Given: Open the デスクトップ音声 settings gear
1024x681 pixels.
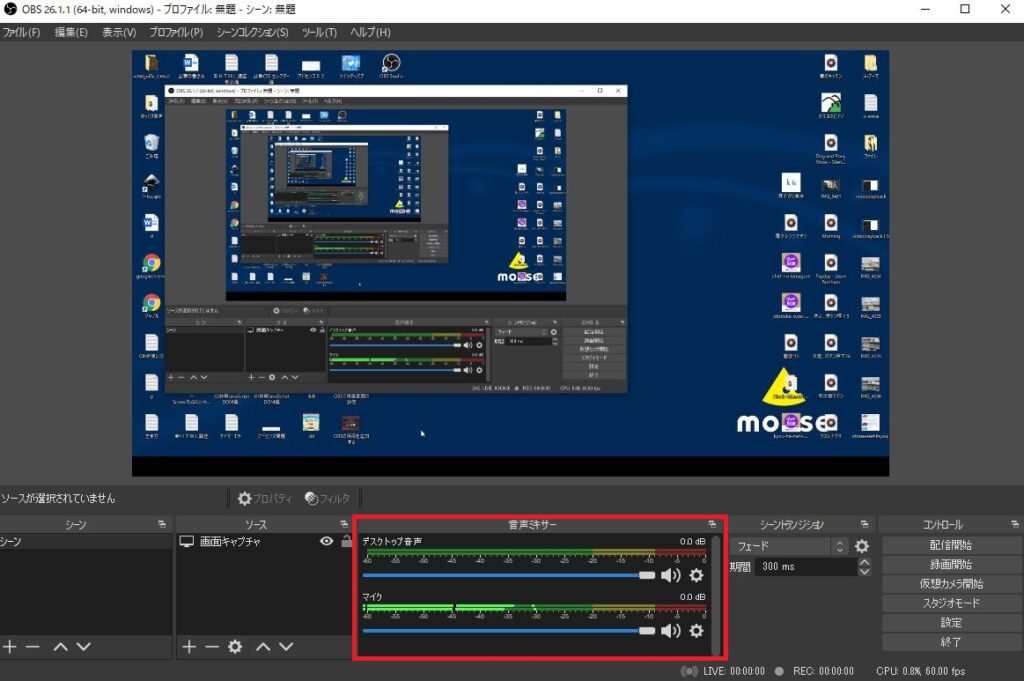Looking at the screenshot, I should (x=696, y=575).
